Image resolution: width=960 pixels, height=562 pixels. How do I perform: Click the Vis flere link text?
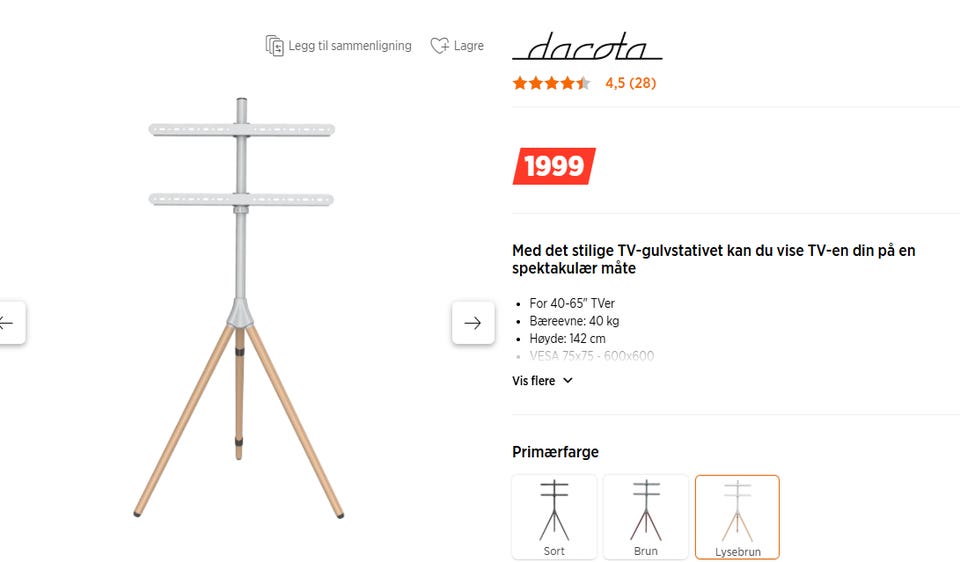pyautogui.click(x=533, y=381)
